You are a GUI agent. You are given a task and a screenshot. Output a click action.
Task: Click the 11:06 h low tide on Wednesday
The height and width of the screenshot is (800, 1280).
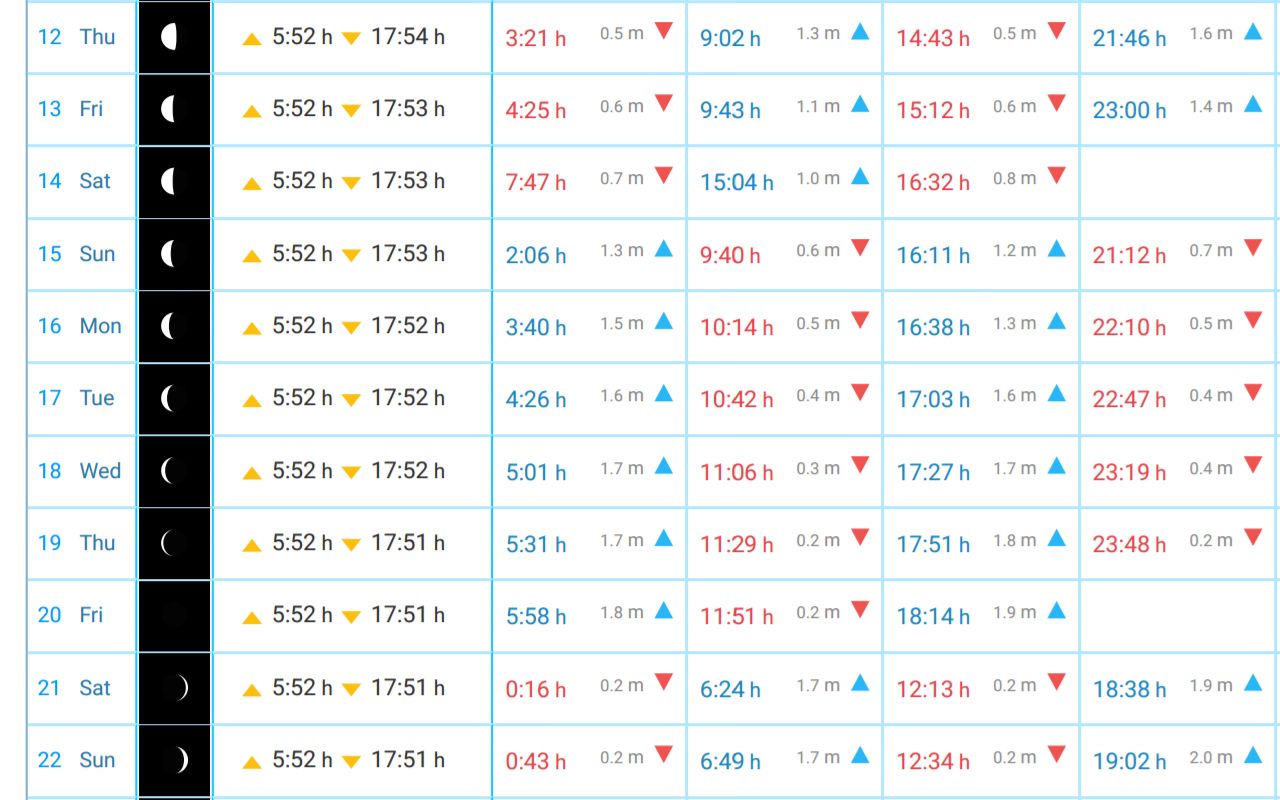click(x=737, y=472)
